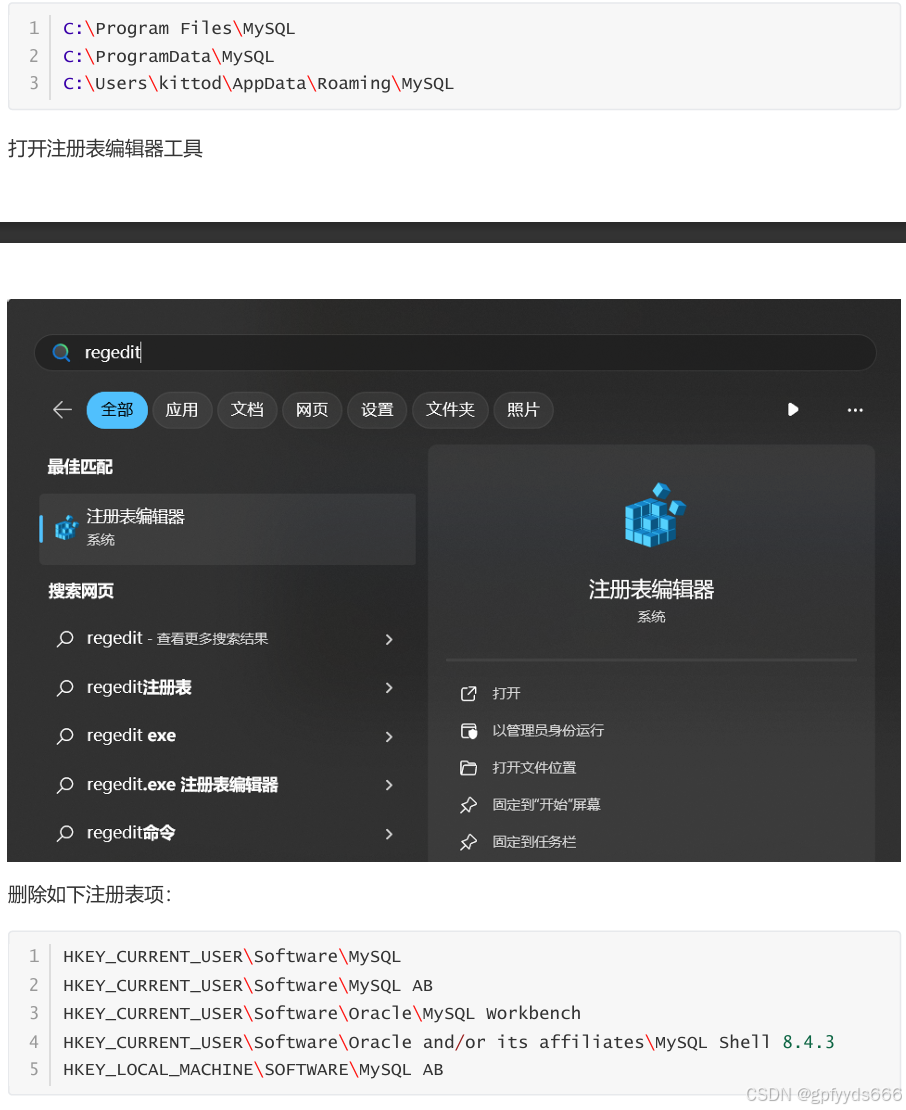The height and width of the screenshot is (1110, 906).
Task: Click search icon beside 'regedit exe'
Action: tap(65, 736)
